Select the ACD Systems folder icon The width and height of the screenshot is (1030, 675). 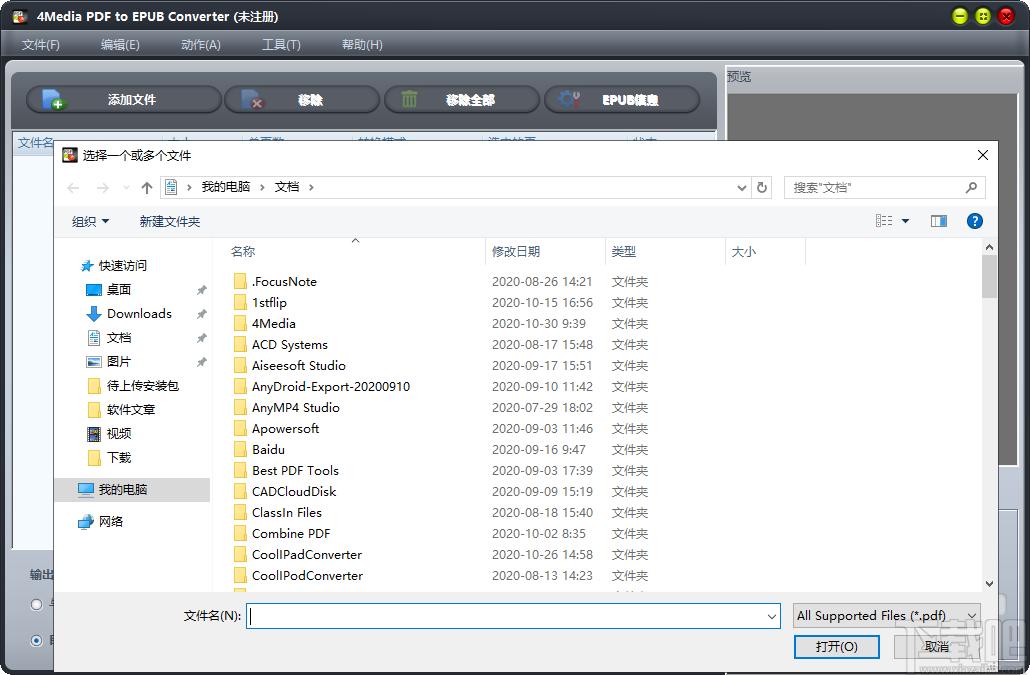click(240, 345)
